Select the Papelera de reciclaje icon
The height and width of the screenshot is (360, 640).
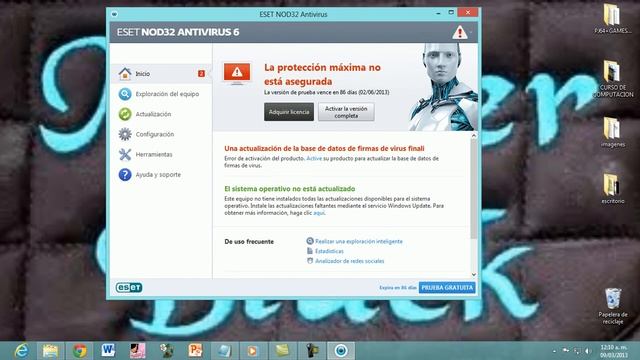613,306
